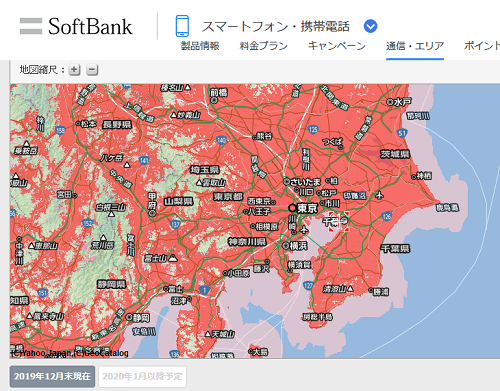Click the airplane icon near 印旛沼

tap(379, 195)
